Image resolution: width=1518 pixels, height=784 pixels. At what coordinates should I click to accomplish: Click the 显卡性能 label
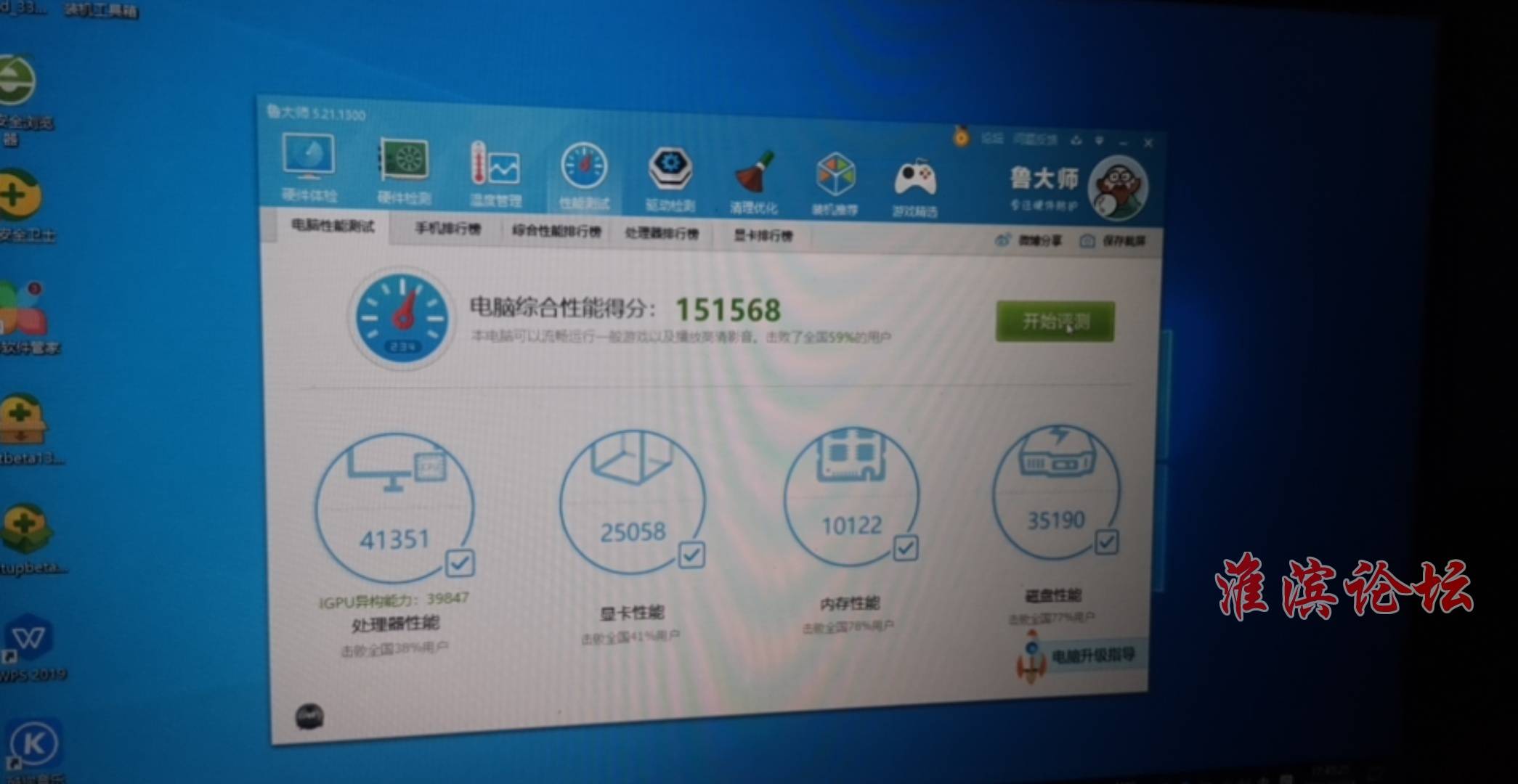[631, 613]
